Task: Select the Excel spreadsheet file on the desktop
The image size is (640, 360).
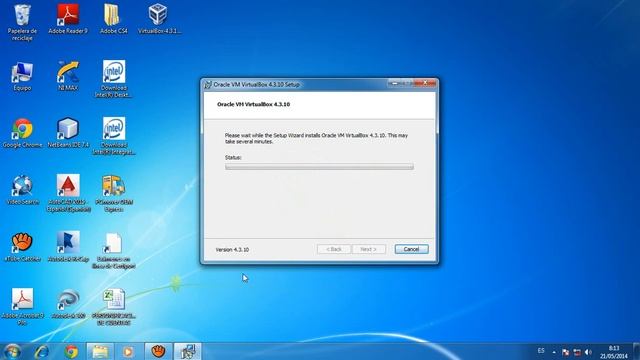Action: pos(113,307)
